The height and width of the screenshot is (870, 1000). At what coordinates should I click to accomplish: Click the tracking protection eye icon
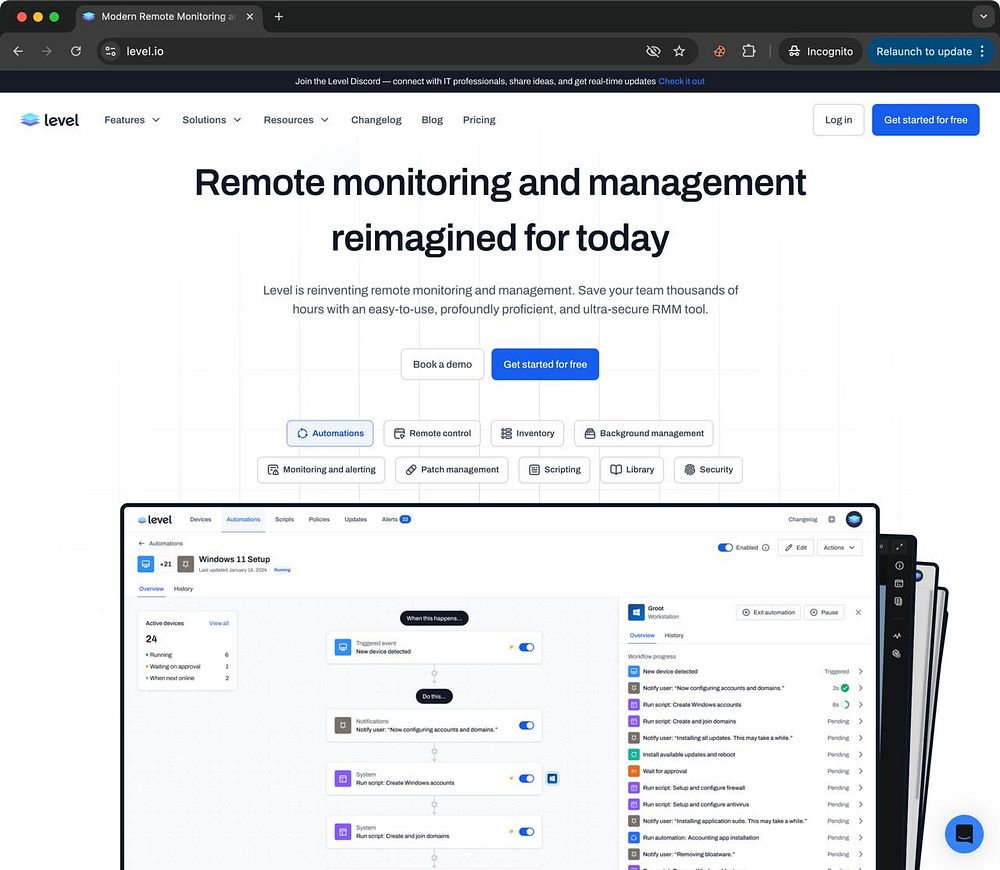click(653, 51)
